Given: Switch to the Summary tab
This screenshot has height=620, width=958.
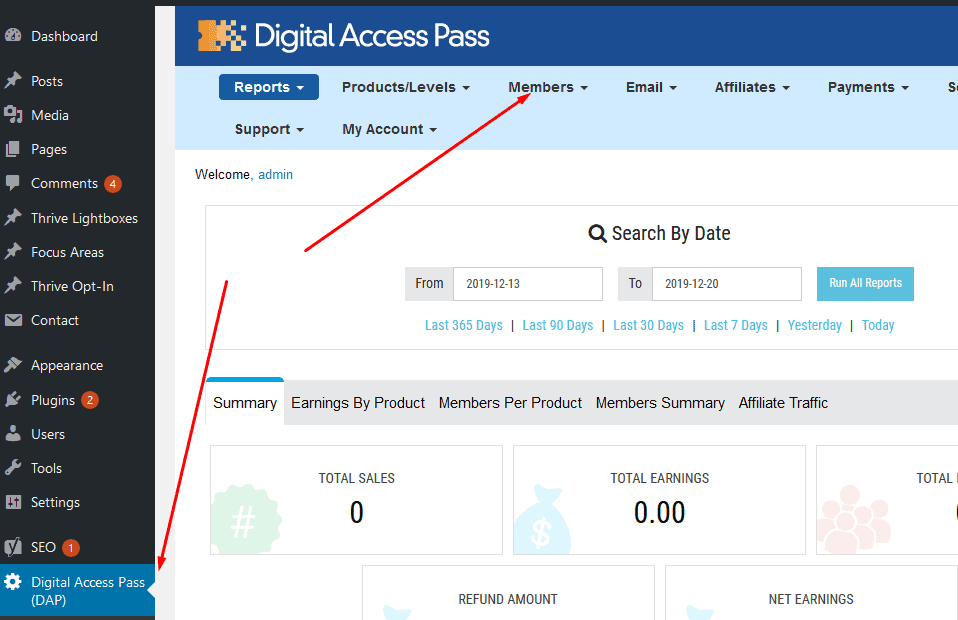Looking at the screenshot, I should pyautogui.click(x=245, y=403).
